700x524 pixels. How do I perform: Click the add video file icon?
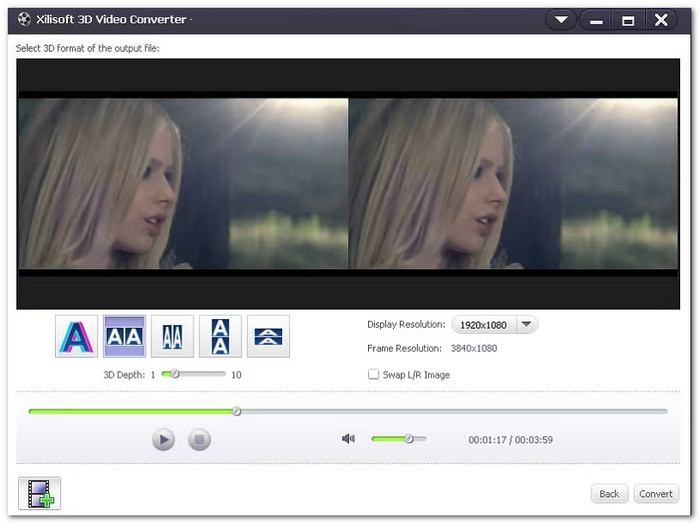pos(40,493)
